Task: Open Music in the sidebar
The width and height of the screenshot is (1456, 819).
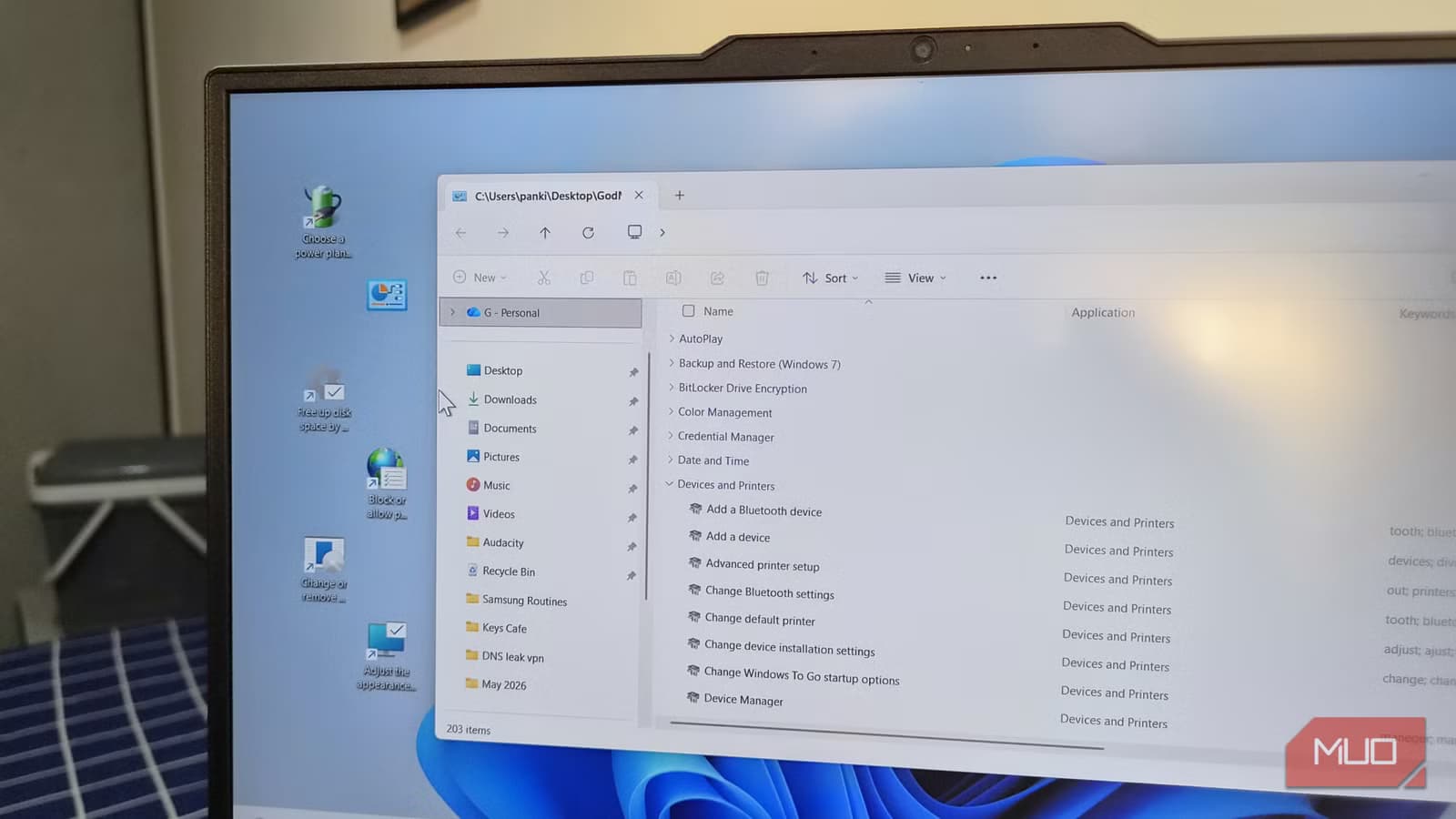Action: click(x=496, y=485)
